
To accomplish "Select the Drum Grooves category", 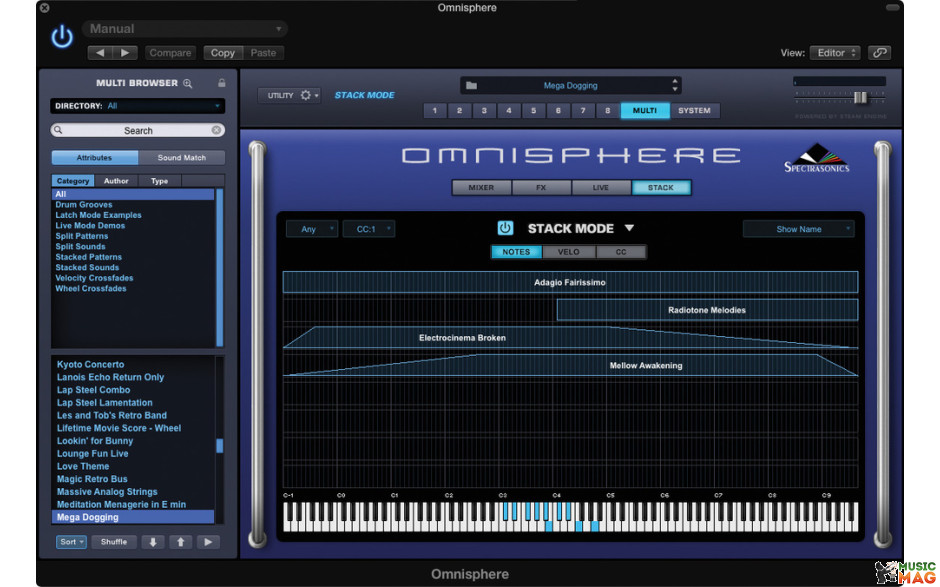I will pyautogui.click(x=84, y=204).
